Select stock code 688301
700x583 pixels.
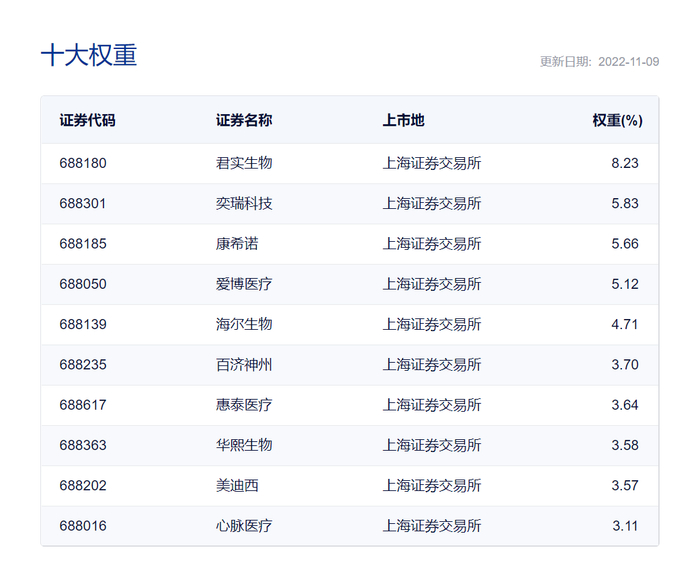[83, 203]
